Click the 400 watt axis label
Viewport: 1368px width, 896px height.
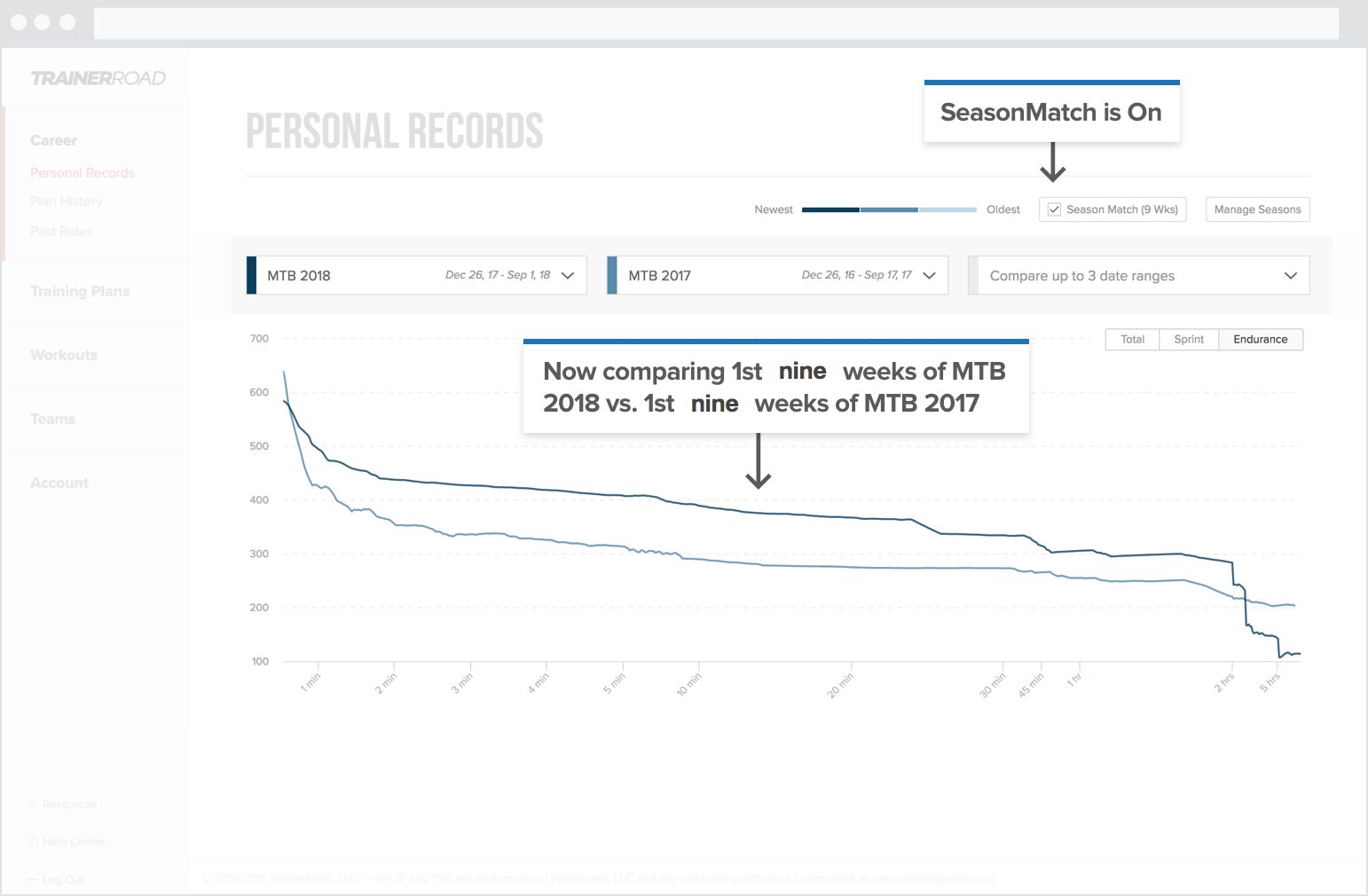pos(259,500)
